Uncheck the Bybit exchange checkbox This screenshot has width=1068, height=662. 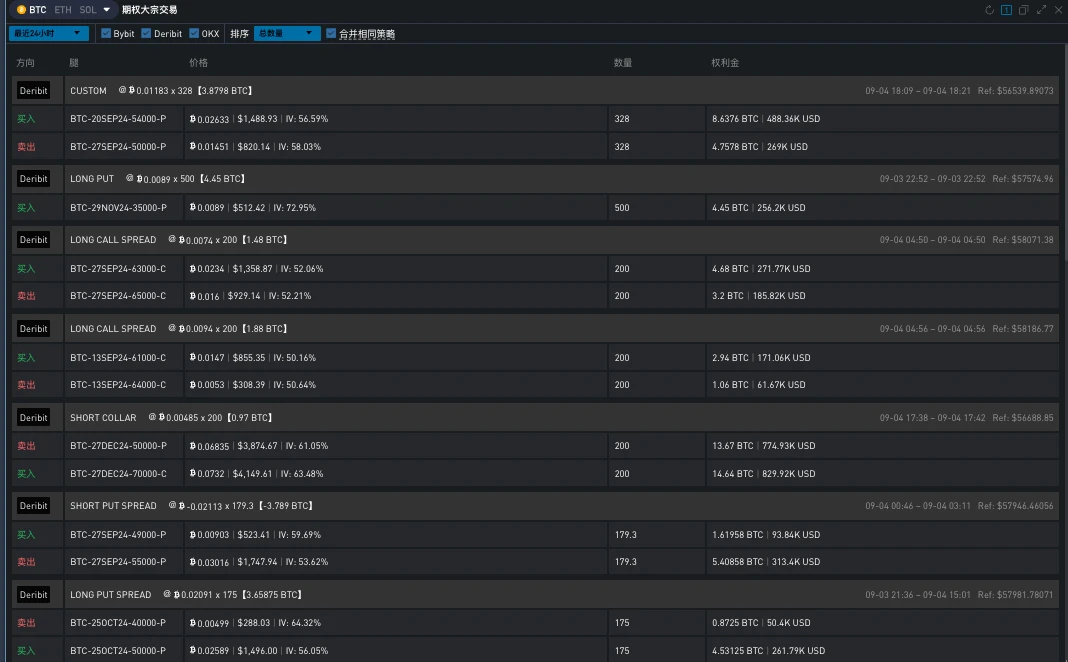(x=106, y=34)
